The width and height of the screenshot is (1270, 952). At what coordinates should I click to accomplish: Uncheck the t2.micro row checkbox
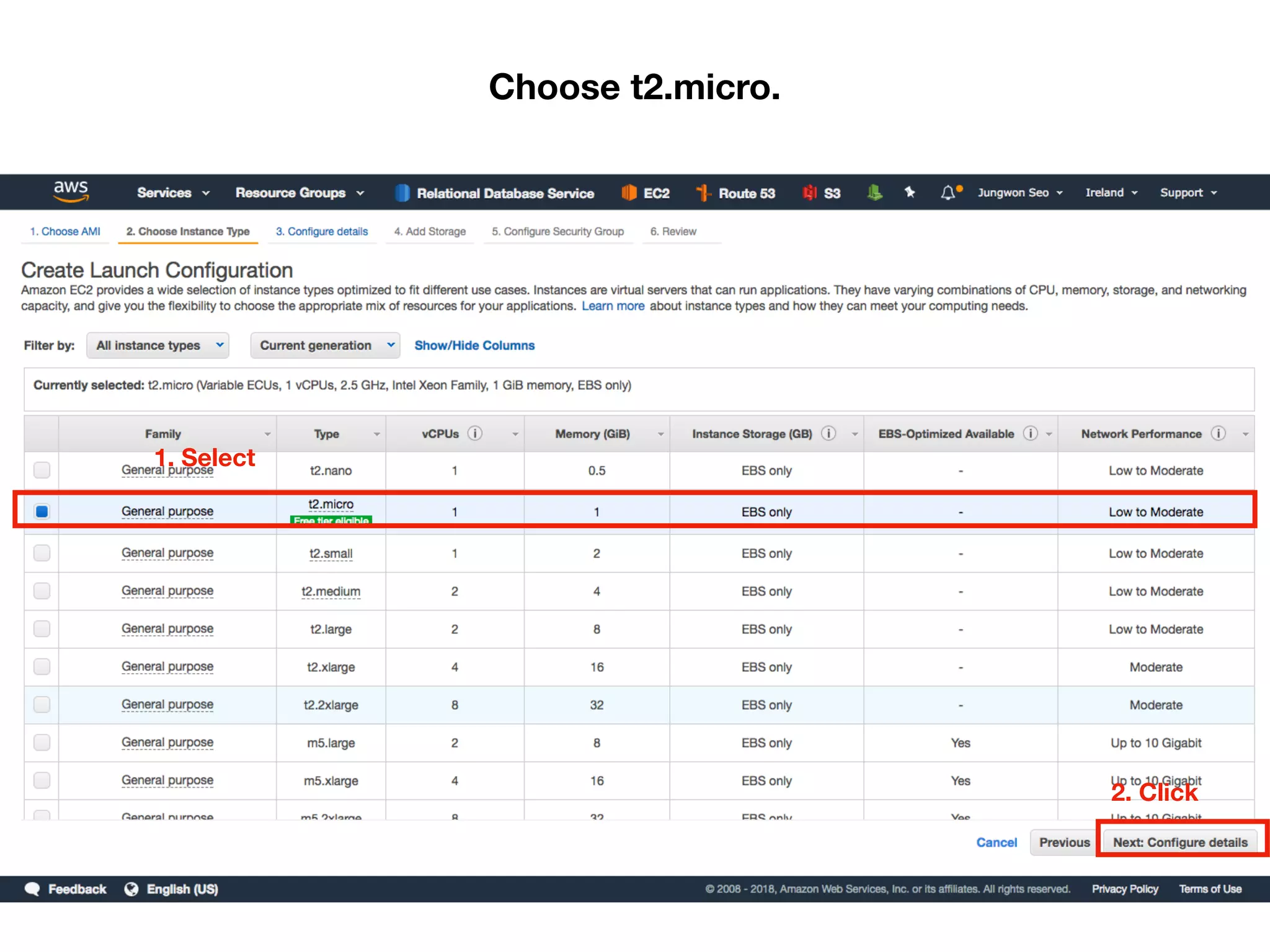pyautogui.click(x=42, y=511)
